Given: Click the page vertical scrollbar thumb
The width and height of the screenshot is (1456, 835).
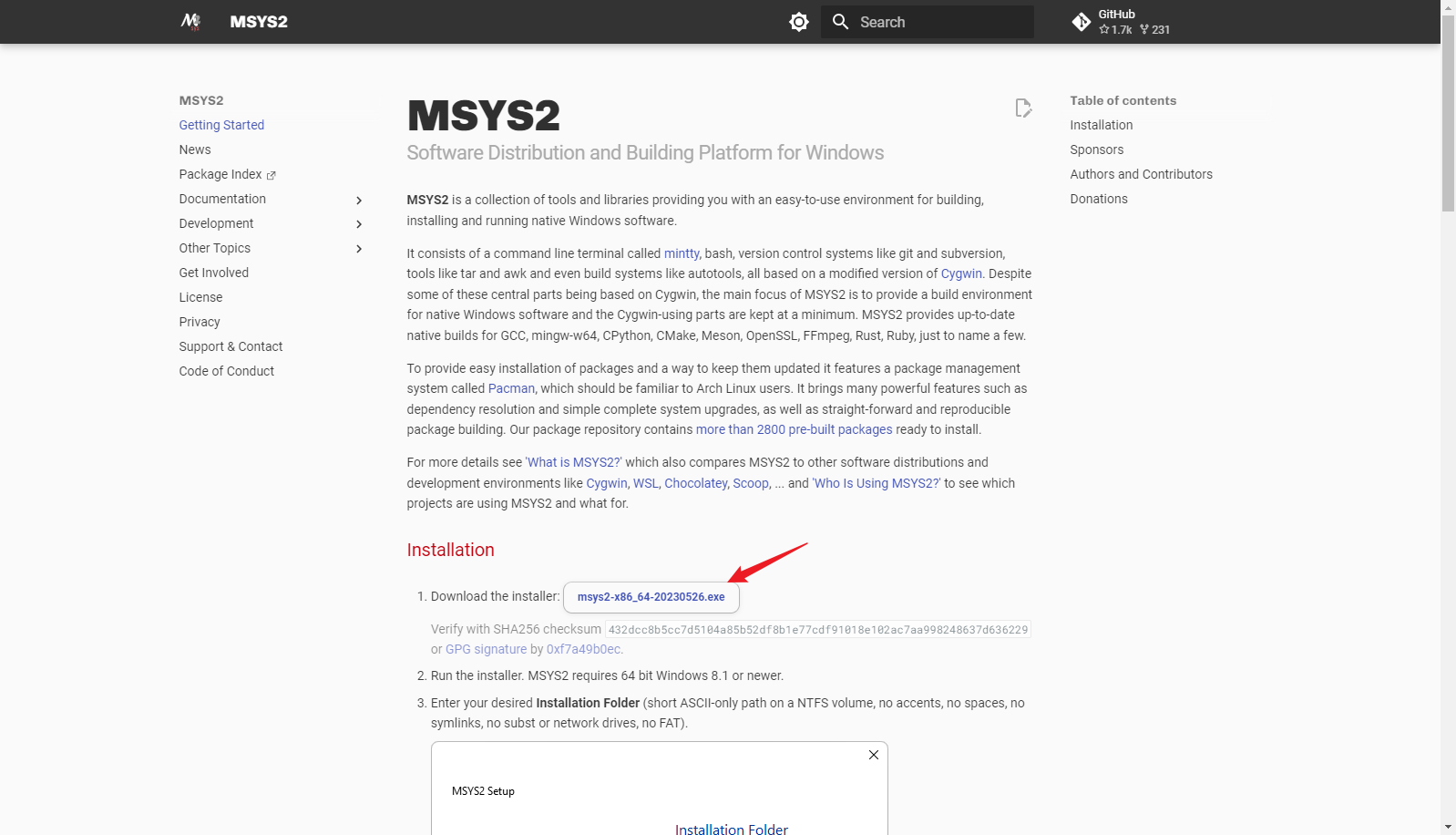Looking at the screenshot, I should pyautogui.click(x=1448, y=112).
